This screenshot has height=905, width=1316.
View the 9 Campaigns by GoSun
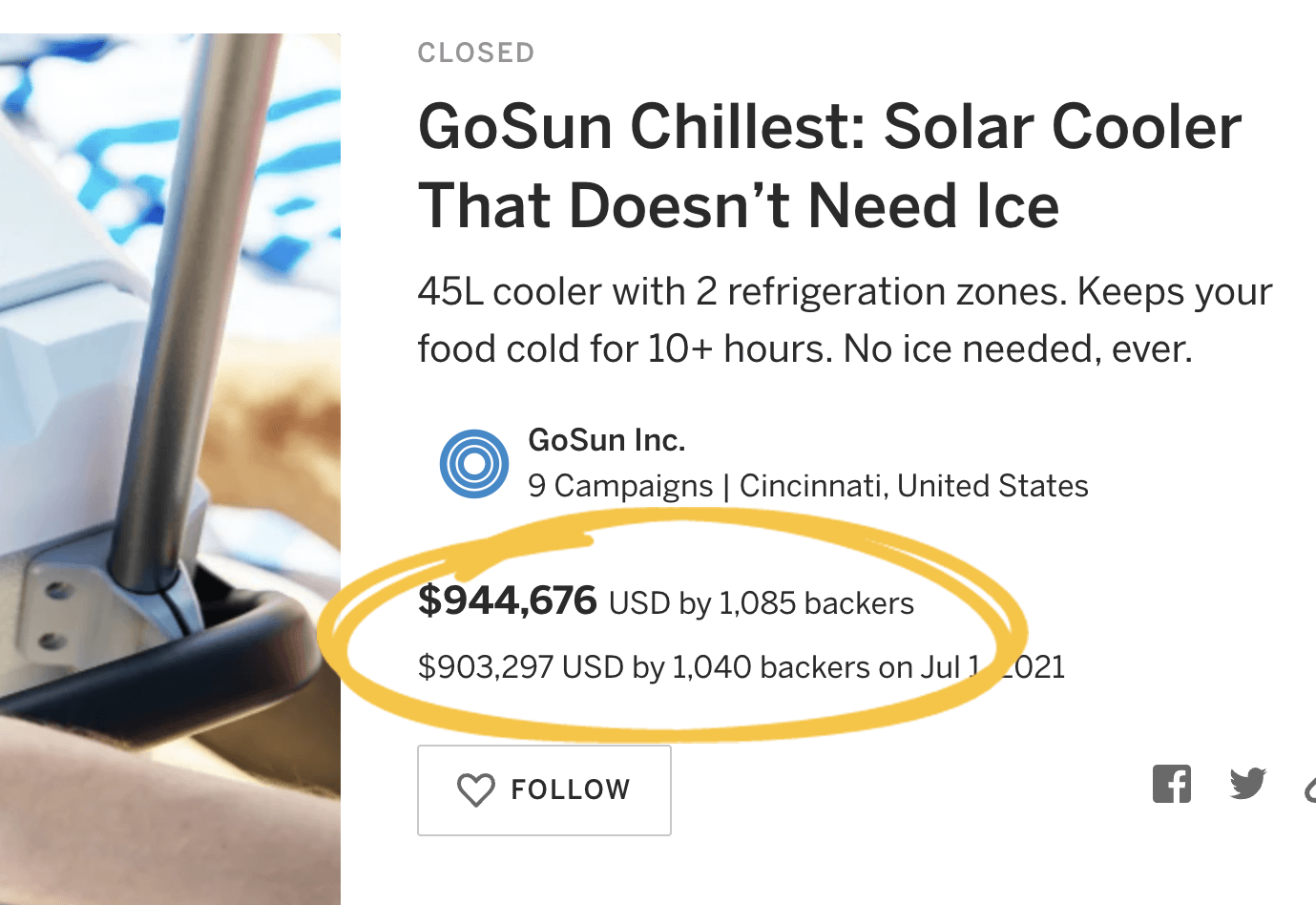coord(620,486)
